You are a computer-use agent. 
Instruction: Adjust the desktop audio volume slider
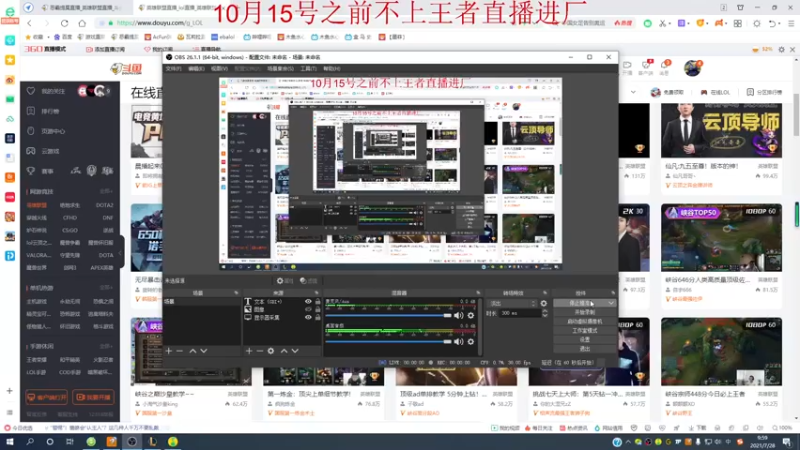(389, 341)
